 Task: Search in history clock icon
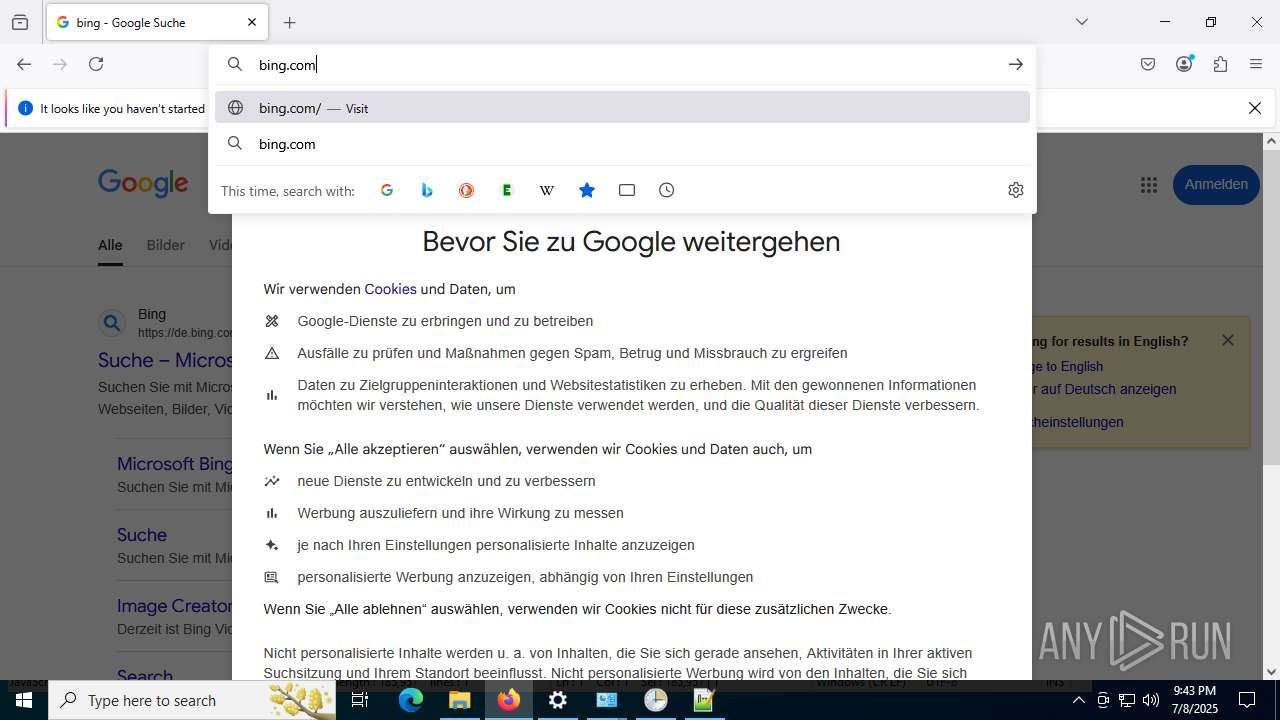(x=667, y=190)
